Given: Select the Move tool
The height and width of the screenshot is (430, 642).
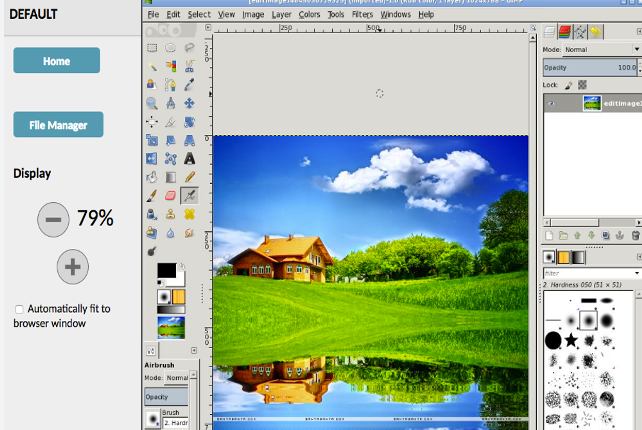Looking at the screenshot, I should (x=189, y=103).
